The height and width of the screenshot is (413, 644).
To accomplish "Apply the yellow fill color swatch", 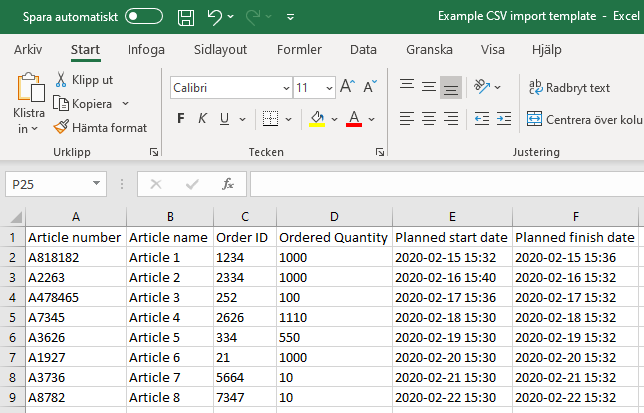I will point(318,119).
